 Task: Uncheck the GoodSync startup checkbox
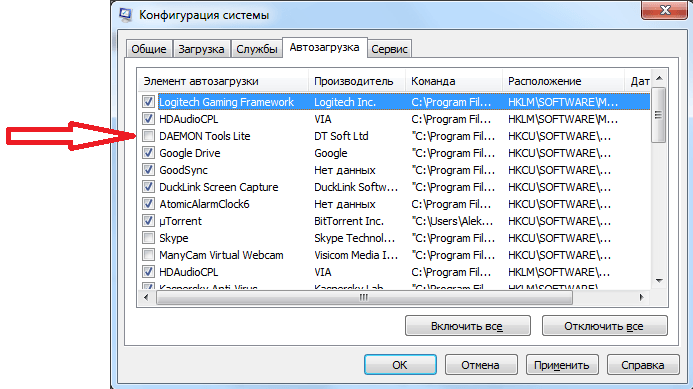click(x=148, y=170)
